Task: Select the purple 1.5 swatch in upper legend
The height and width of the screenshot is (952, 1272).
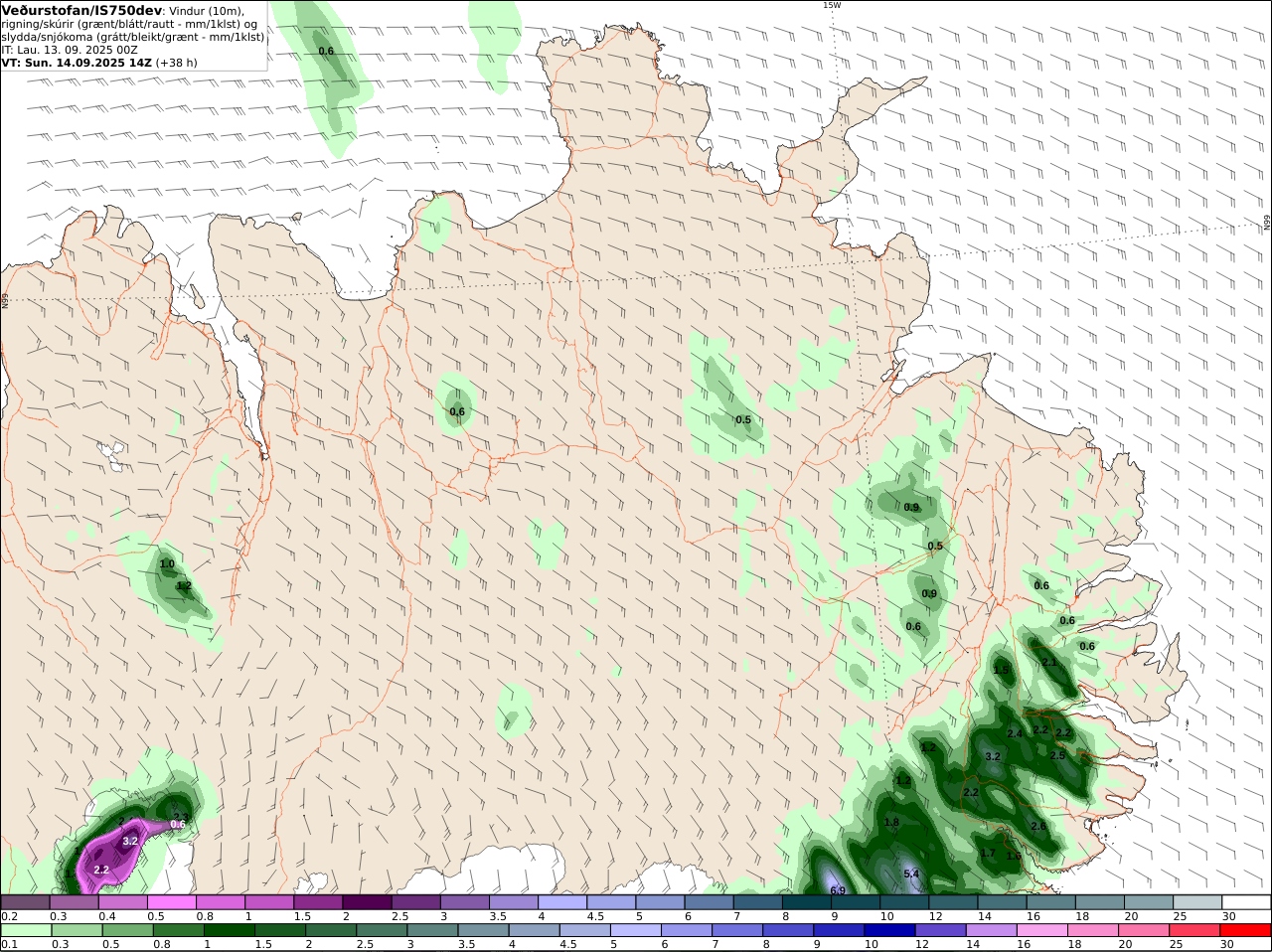Action: pos(318,902)
